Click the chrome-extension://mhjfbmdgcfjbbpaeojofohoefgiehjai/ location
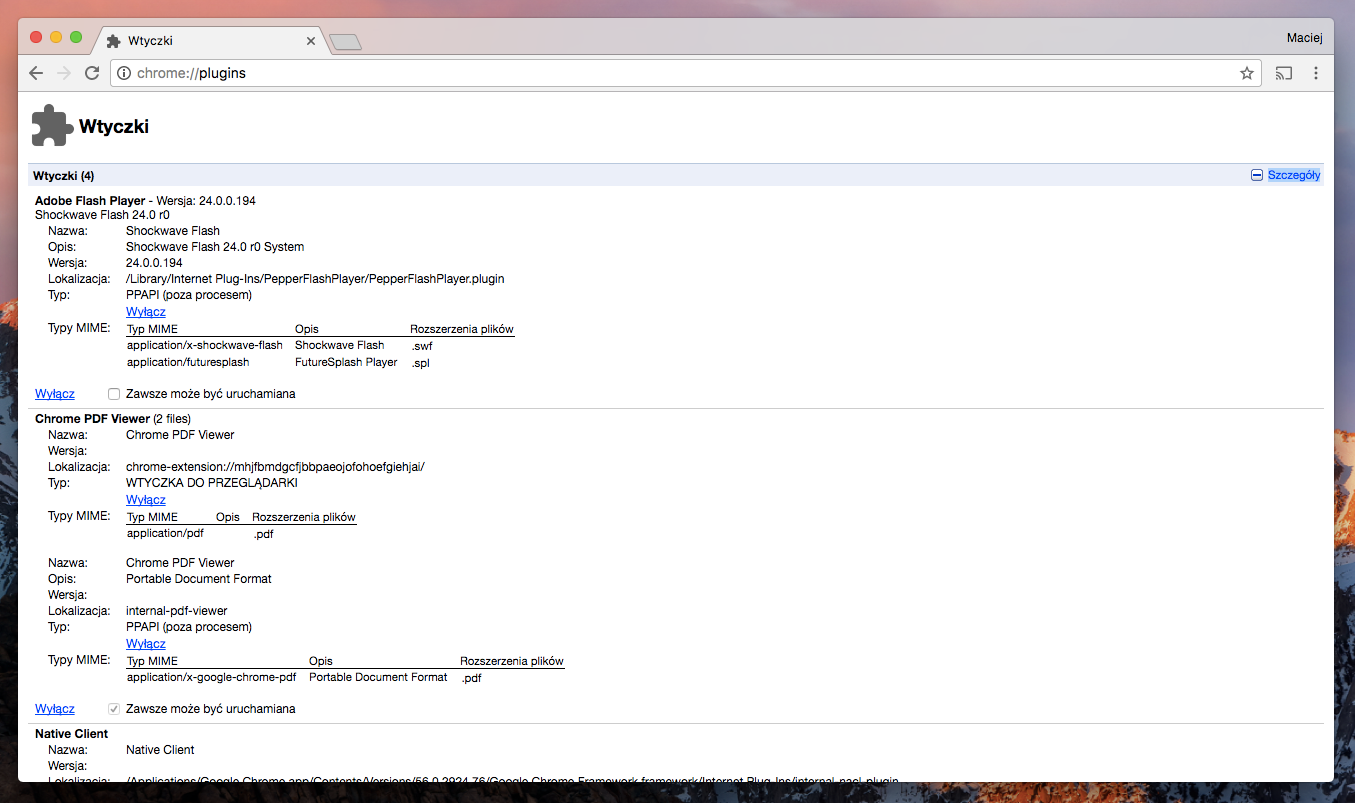1355x803 pixels. (275, 467)
